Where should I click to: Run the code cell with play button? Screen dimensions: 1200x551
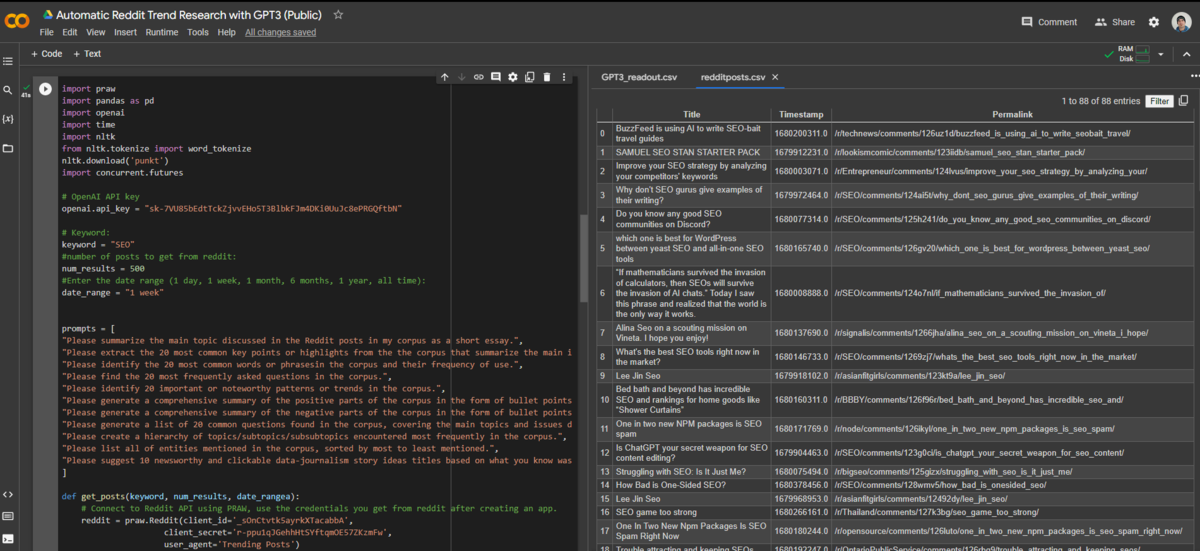(x=45, y=88)
